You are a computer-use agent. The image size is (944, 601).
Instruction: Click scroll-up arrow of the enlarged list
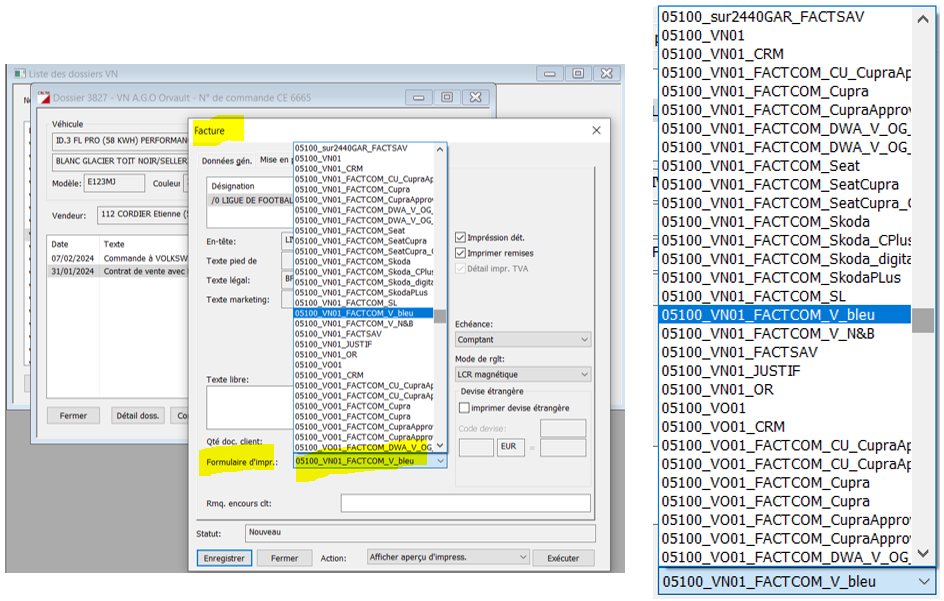pyautogui.click(x=922, y=19)
